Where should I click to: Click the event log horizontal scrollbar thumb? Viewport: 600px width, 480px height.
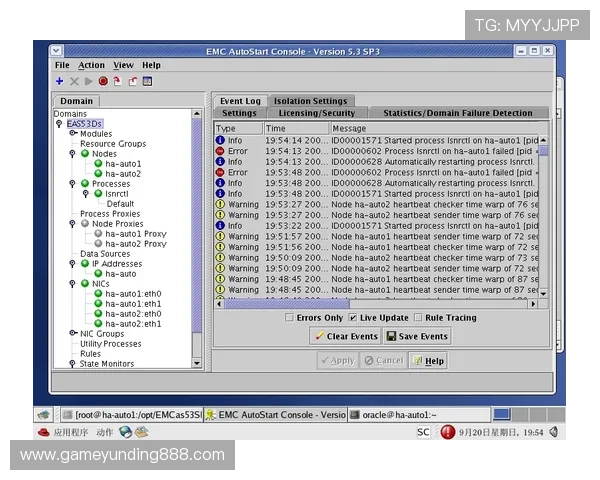coord(287,304)
